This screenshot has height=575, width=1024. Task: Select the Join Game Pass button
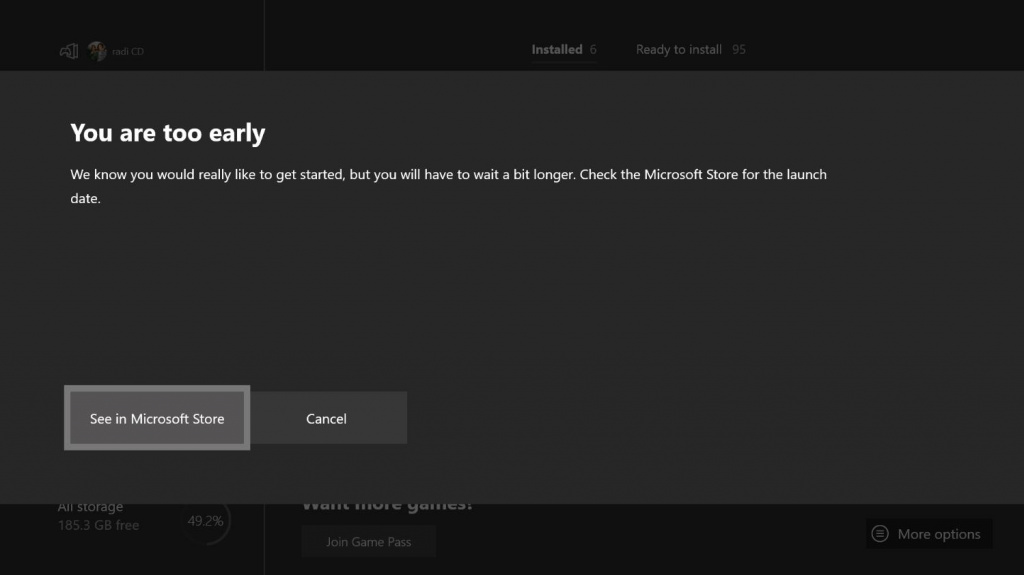(368, 541)
